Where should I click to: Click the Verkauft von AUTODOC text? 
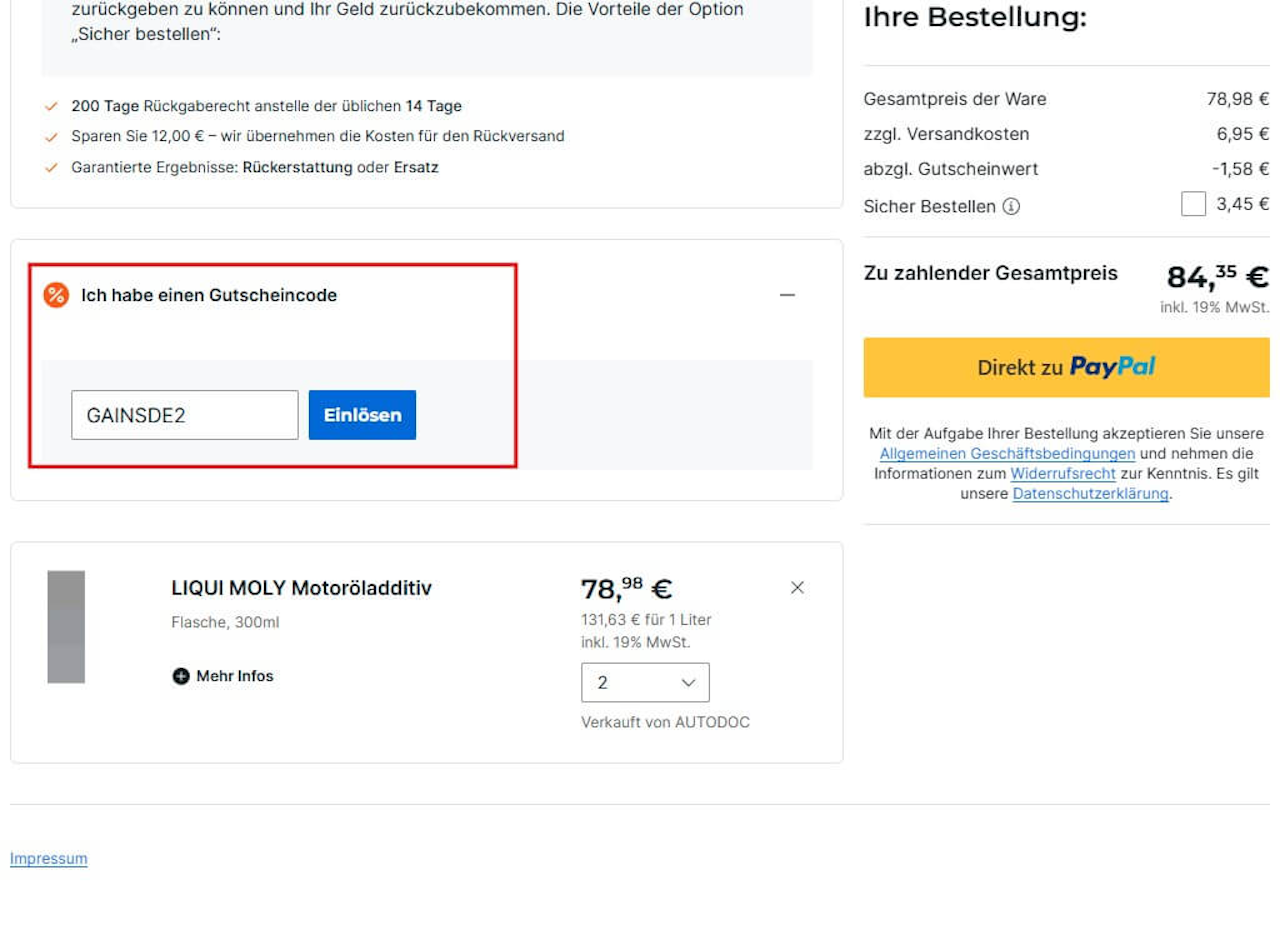(665, 722)
